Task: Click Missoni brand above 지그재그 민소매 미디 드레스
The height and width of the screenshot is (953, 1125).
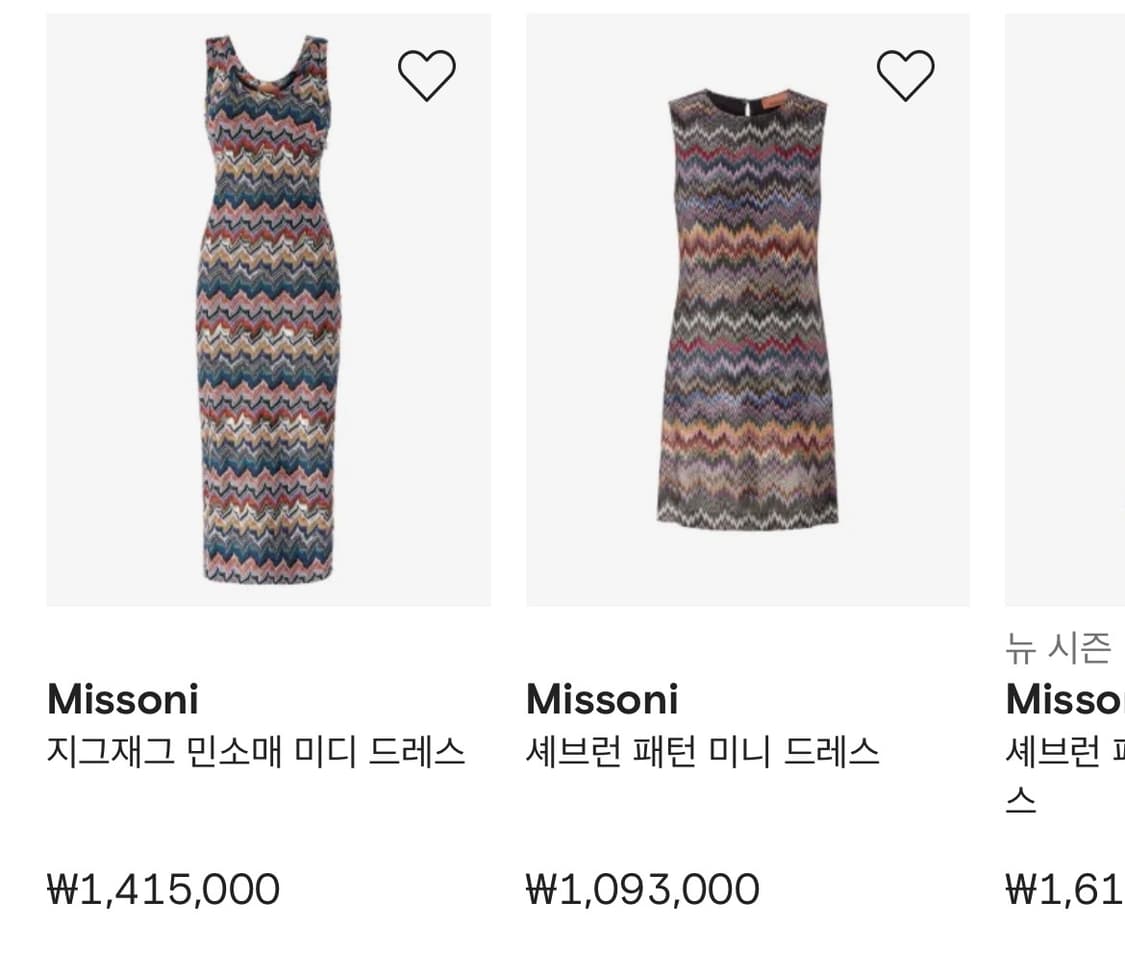Action: pyautogui.click(x=123, y=699)
